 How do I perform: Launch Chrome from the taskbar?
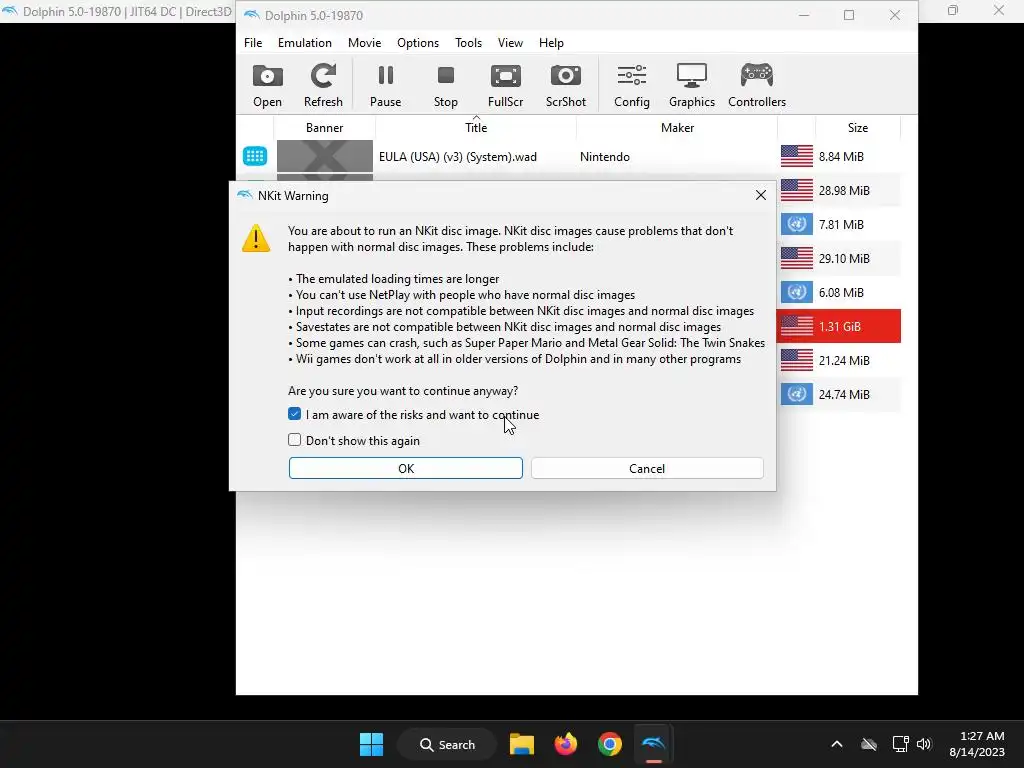tap(609, 744)
